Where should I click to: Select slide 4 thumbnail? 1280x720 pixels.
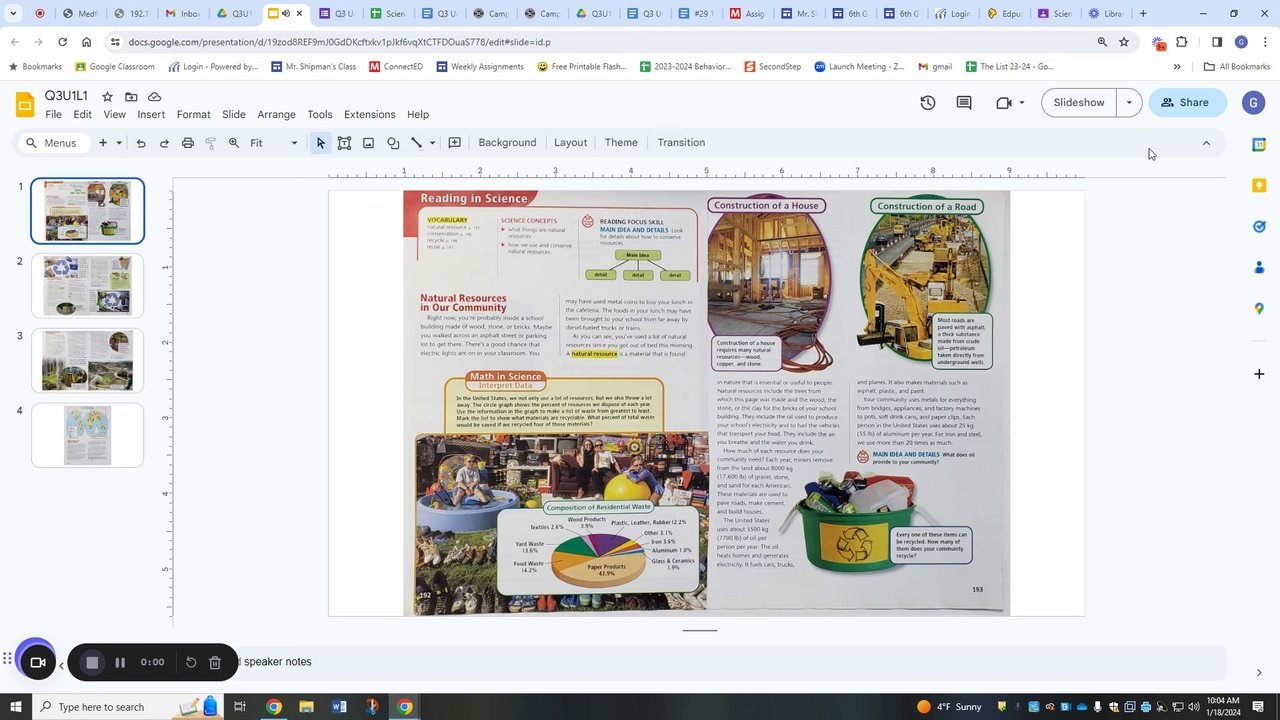coord(88,436)
